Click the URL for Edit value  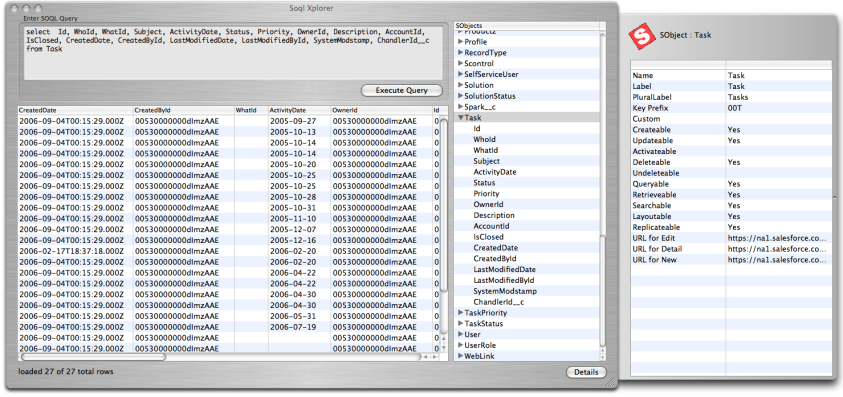point(777,238)
